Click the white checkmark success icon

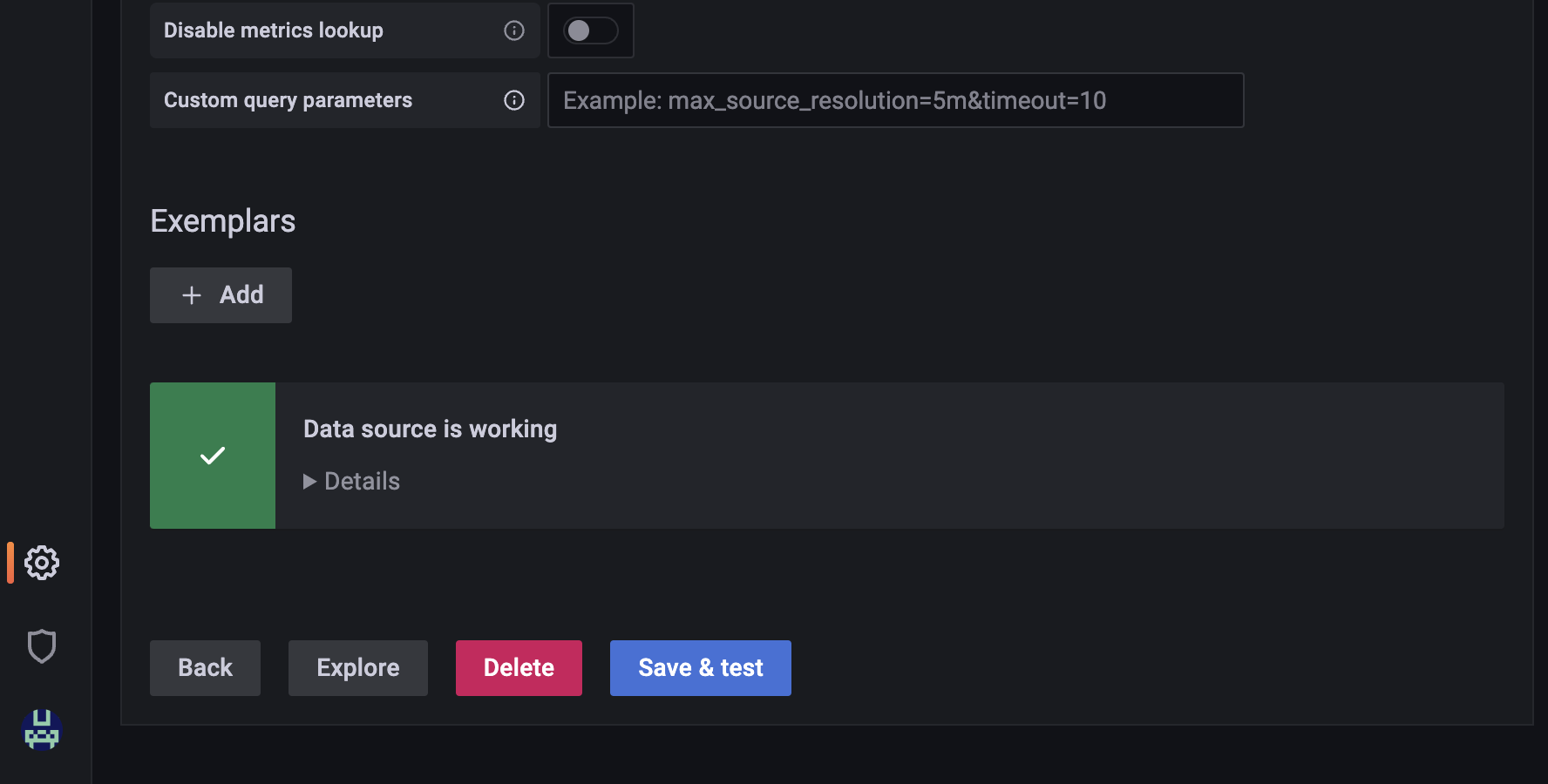tap(212, 455)
